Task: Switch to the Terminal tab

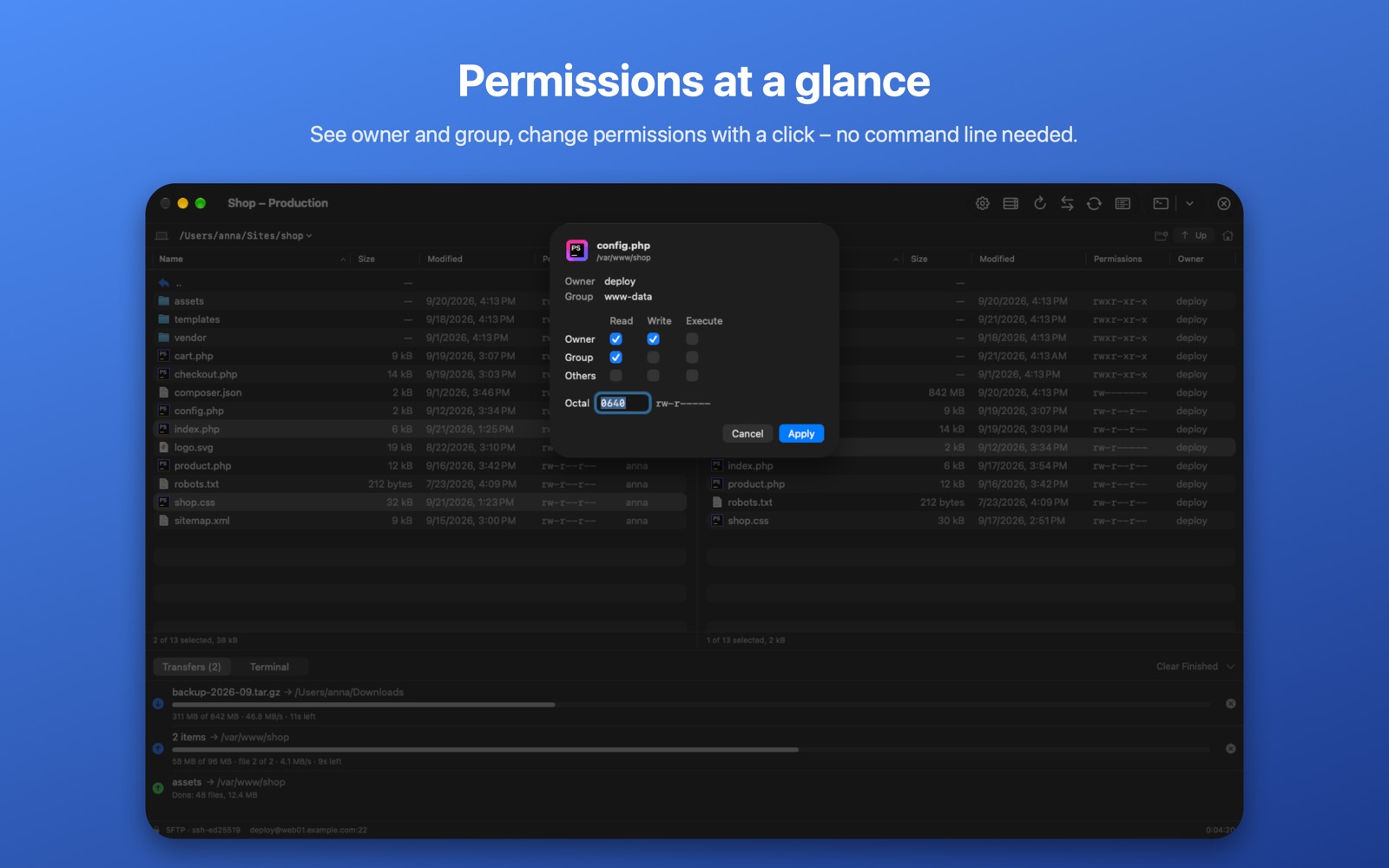Action: (x=269, y=667)
